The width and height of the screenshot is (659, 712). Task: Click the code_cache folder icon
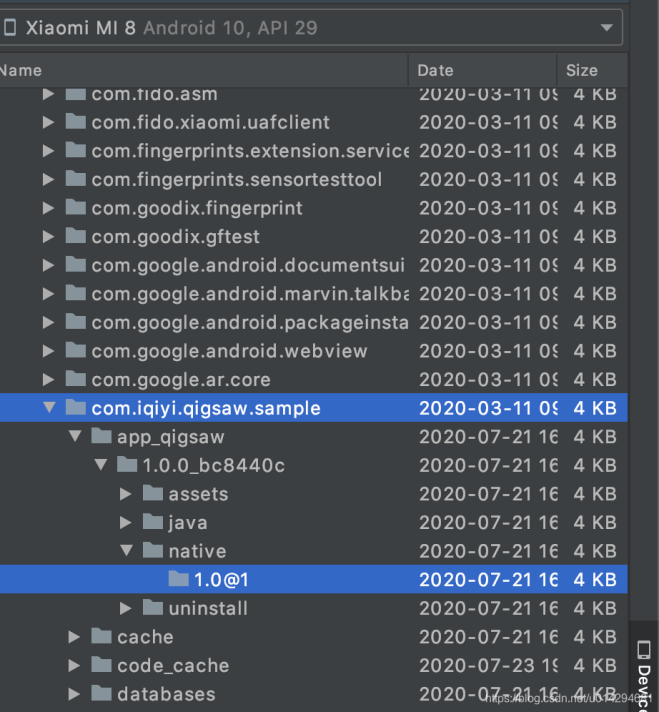point(101,665)
